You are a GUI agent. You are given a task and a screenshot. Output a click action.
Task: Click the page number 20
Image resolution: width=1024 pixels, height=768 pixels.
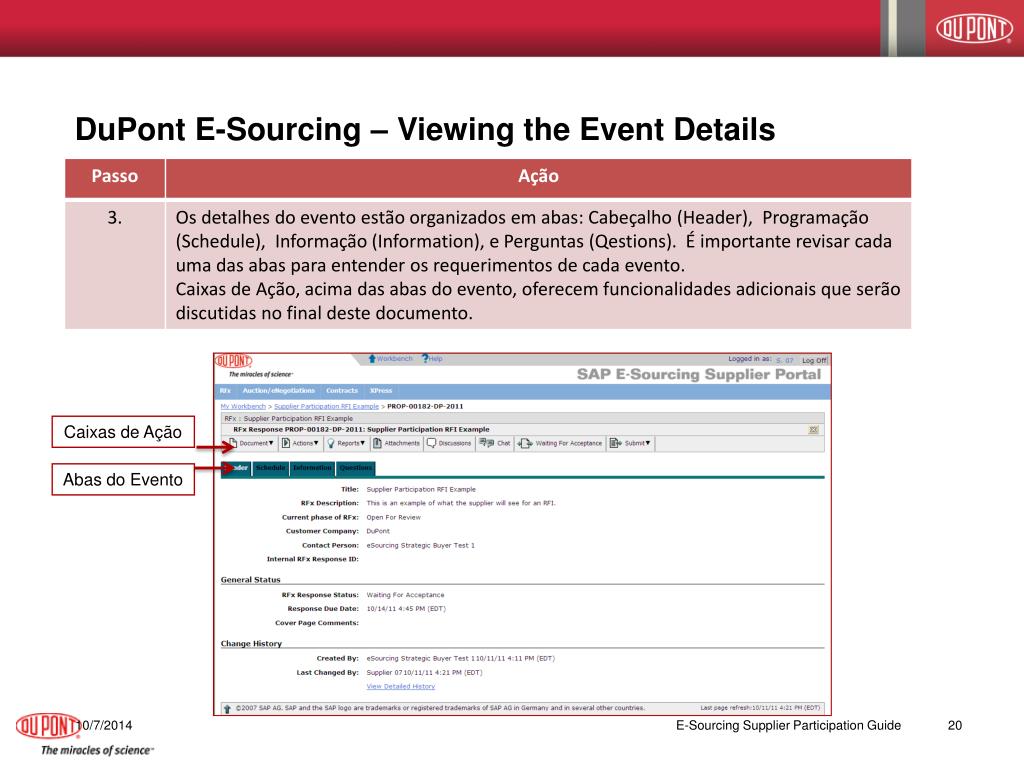point(955,726)
